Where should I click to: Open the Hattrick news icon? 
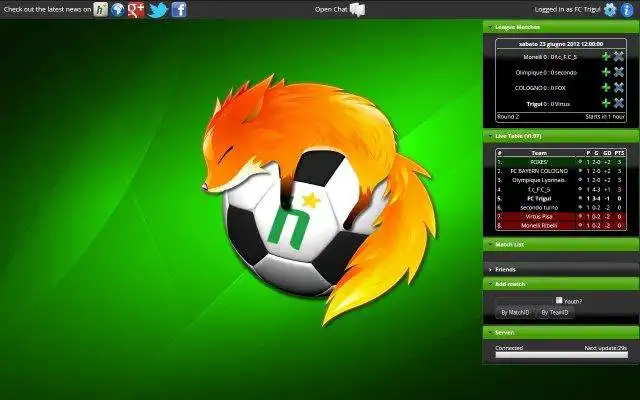[x=100, y=9]
